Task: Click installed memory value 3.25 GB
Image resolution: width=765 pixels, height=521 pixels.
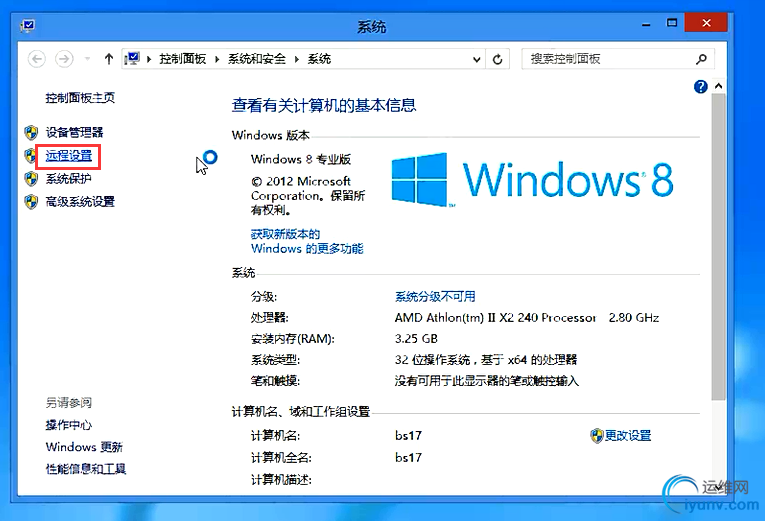Action: click(416, 339)
